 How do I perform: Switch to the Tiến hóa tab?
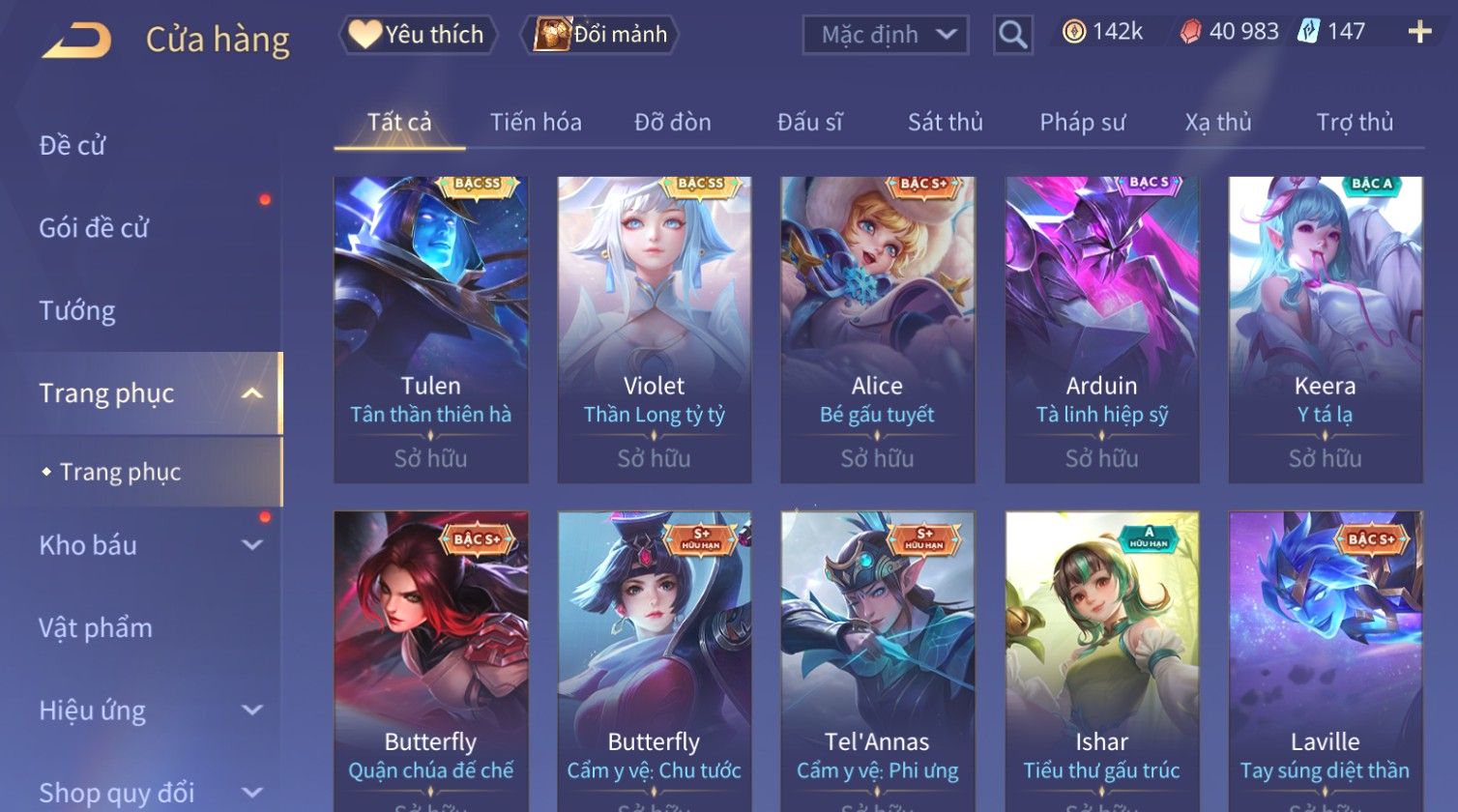point(536,123)
